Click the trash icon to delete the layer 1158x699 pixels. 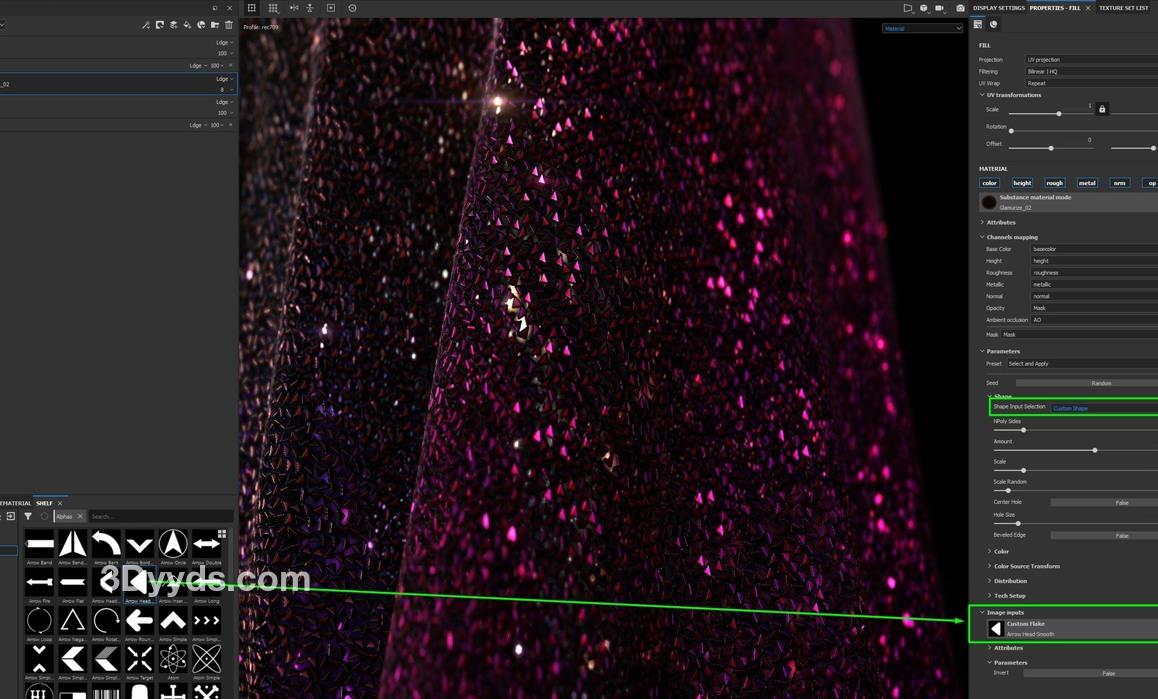[x=229, y=25]
